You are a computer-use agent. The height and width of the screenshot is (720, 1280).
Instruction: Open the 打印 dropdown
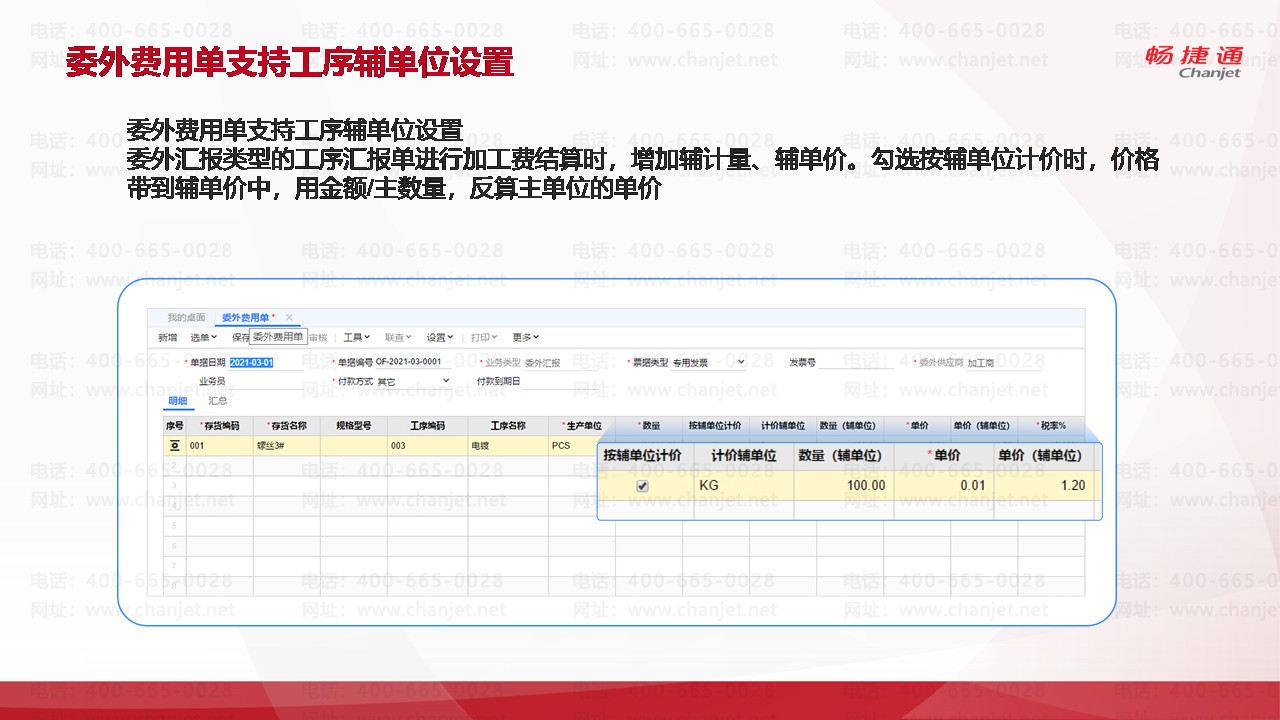[484, 338]
